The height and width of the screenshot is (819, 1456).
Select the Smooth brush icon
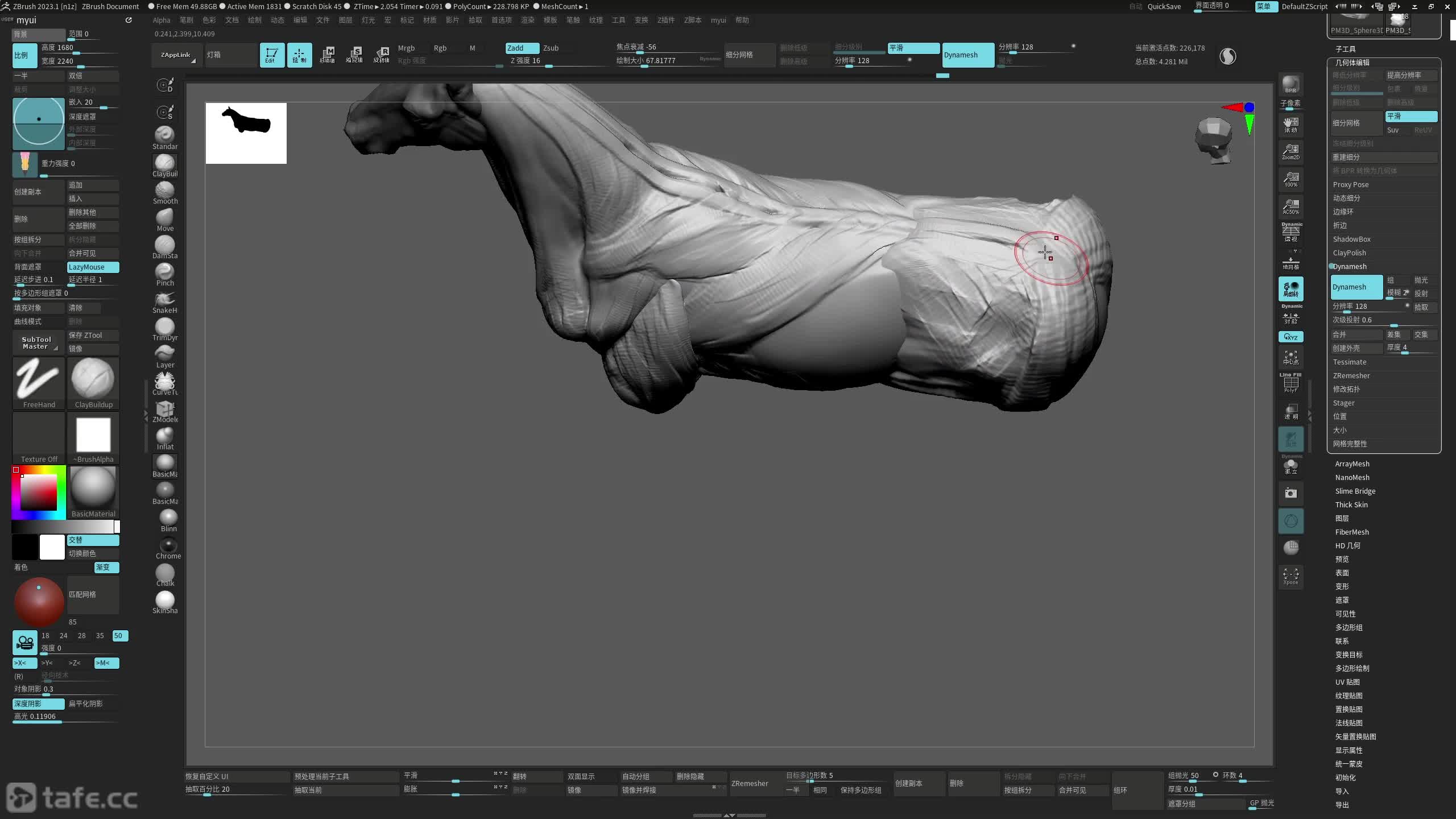coord(165,192)
